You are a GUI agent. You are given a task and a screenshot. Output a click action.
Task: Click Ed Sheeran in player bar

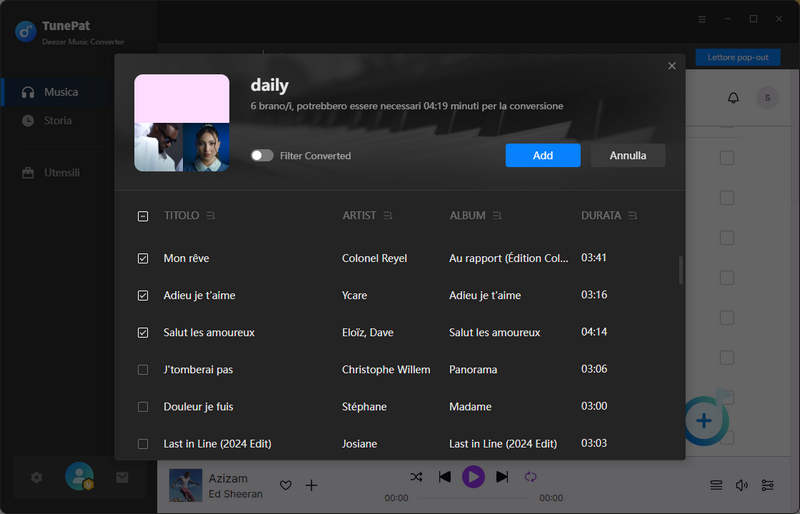point(235,494)
